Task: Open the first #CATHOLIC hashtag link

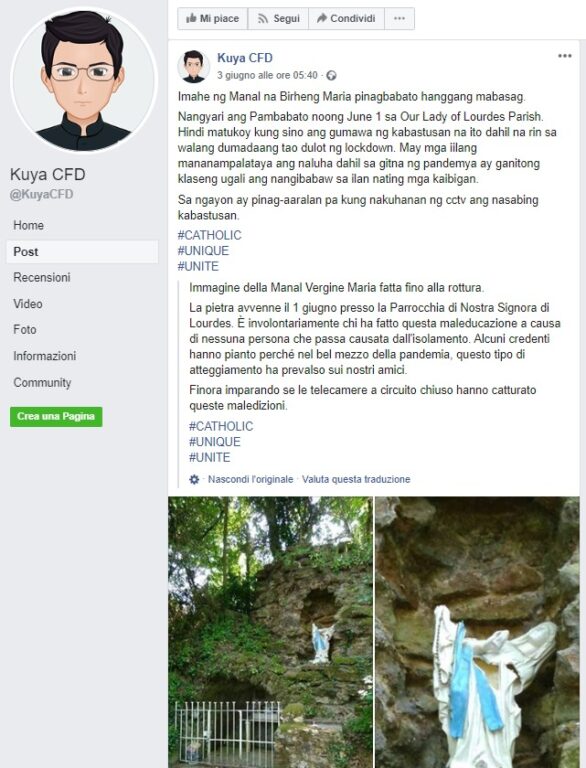Action: (x=210, y=235)
